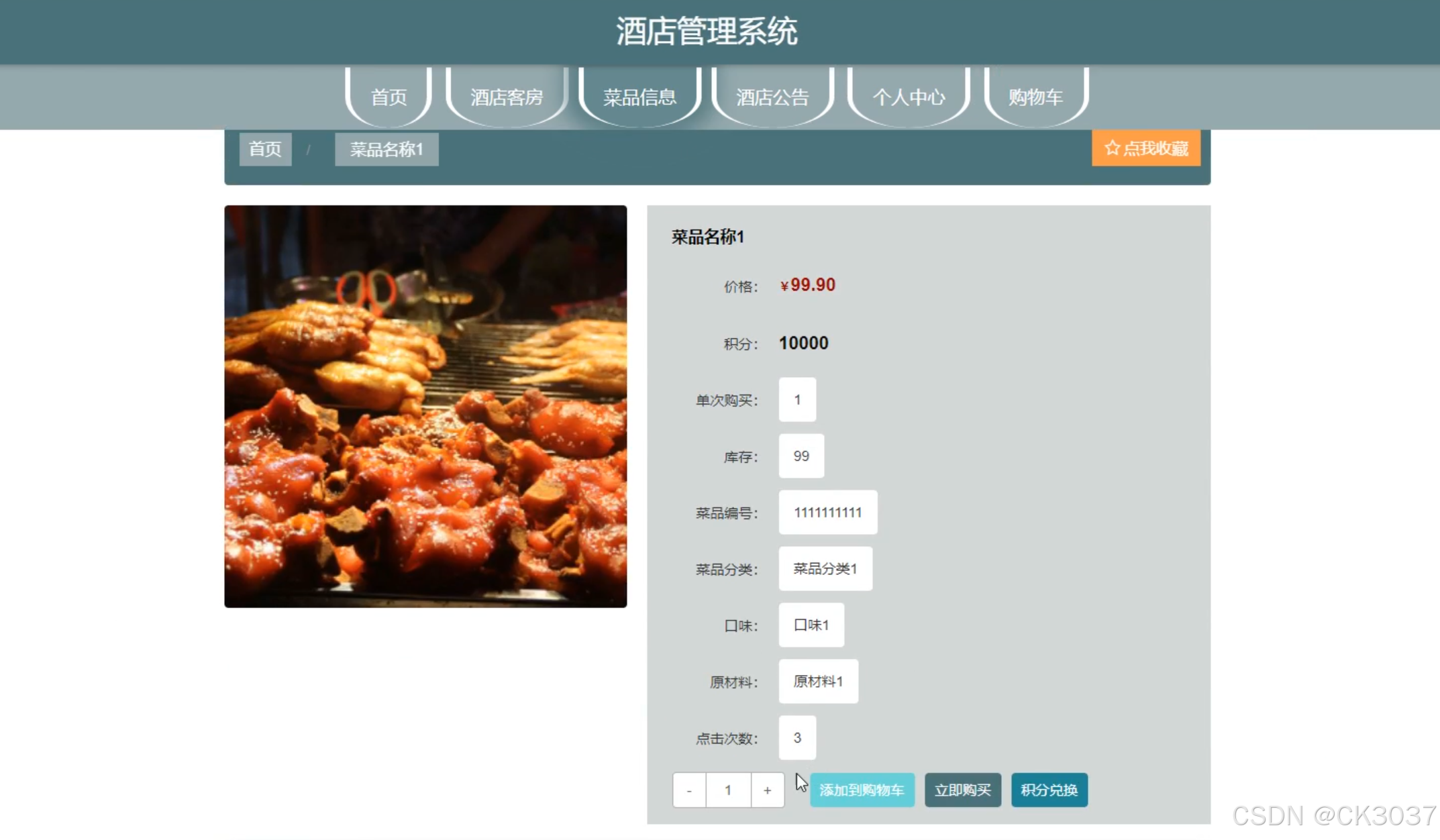Select the 菜品分类1 category field

coord(825,568)
